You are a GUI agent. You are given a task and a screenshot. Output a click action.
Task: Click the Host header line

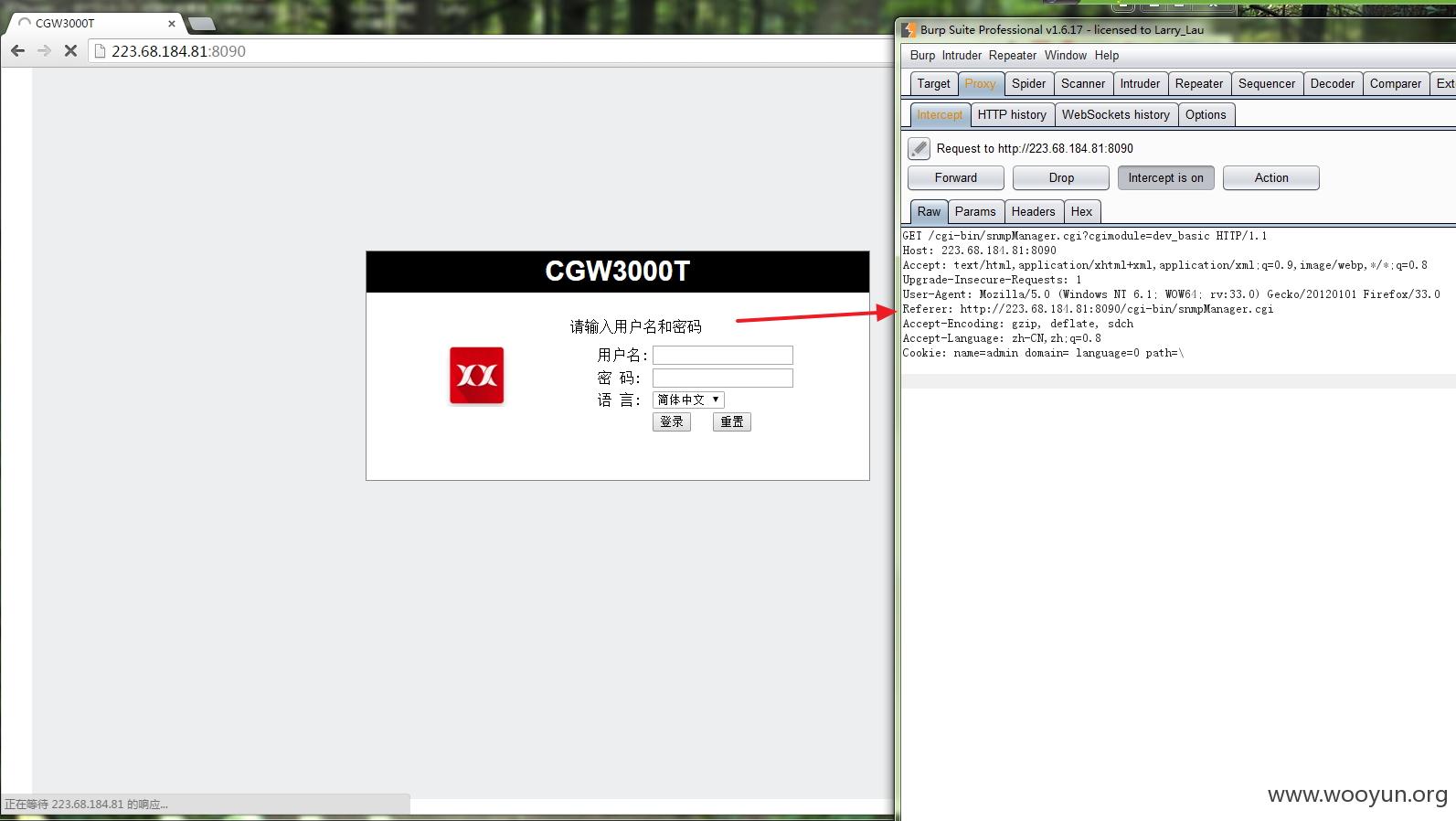(x=979, y=251)
